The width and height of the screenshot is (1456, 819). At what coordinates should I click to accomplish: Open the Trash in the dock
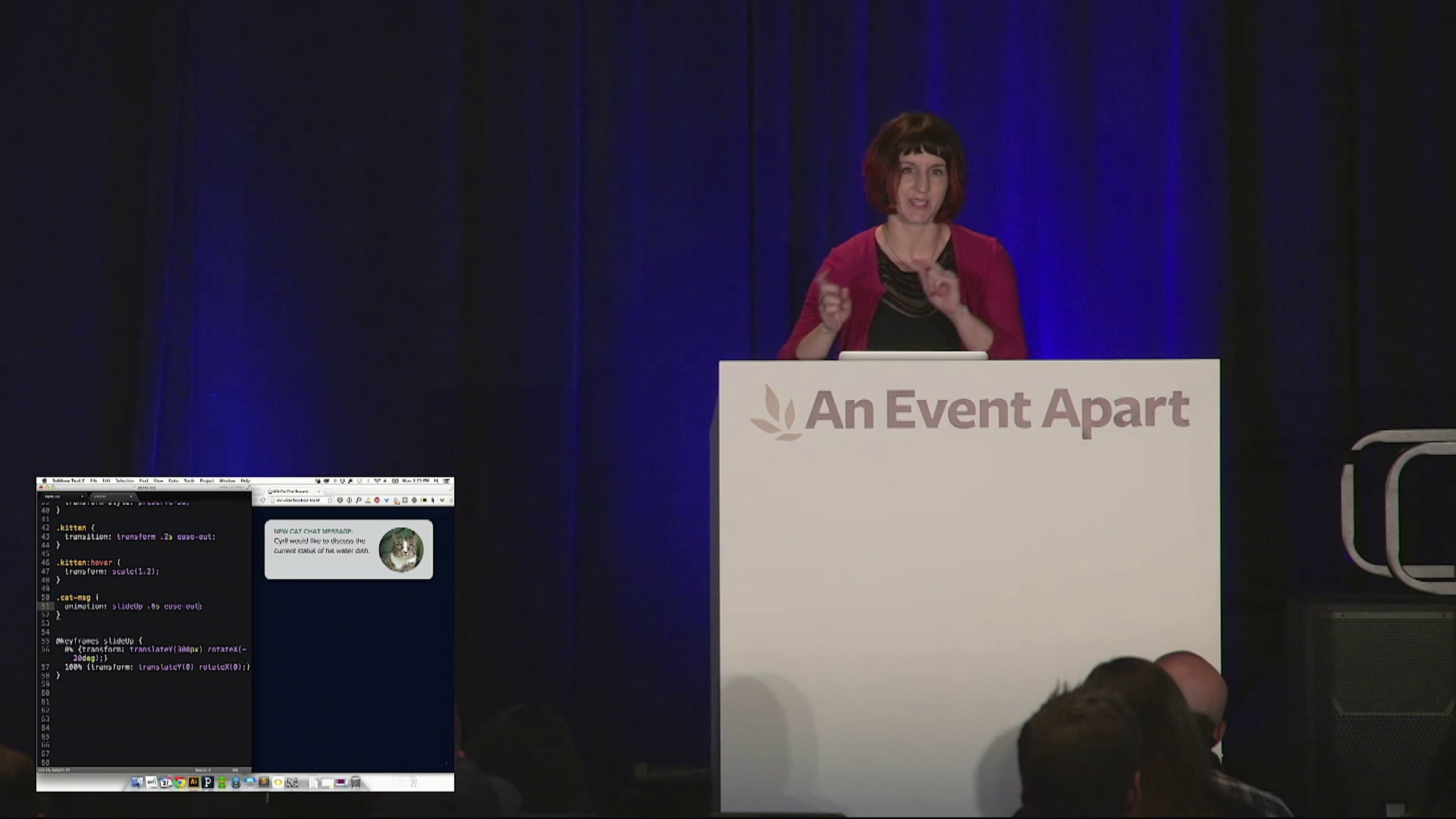tap(356, 783)
